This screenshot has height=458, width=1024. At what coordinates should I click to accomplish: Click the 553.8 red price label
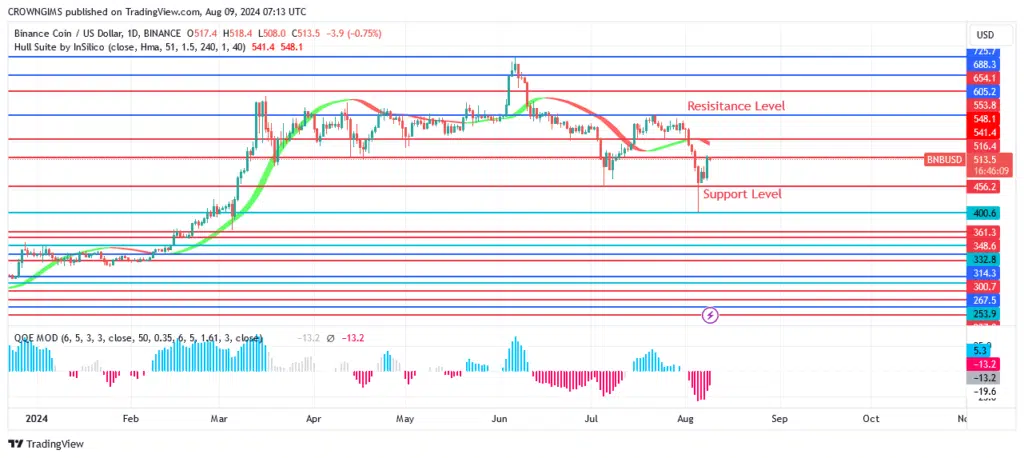point(984,105)
